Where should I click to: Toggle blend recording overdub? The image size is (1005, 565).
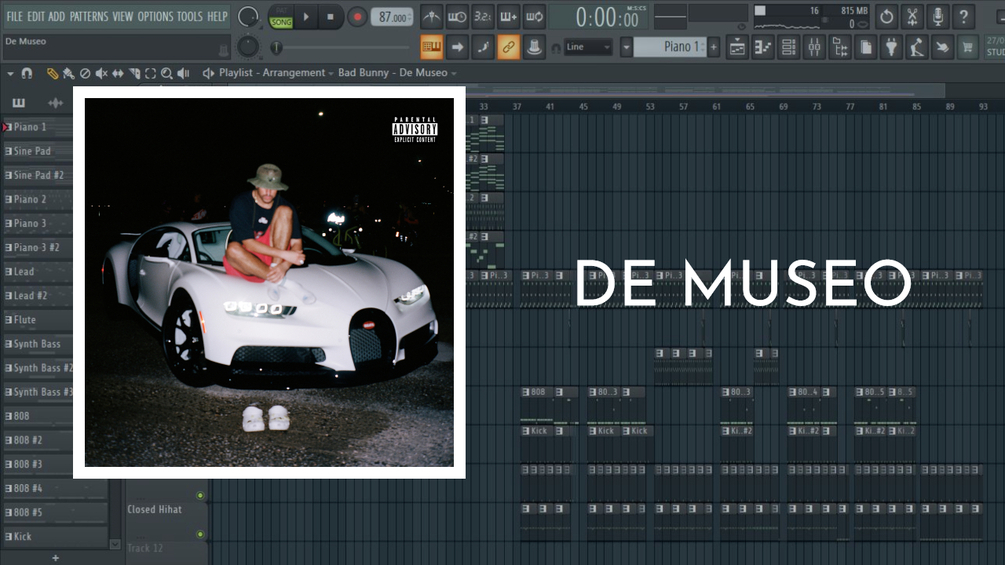point(508,17)
